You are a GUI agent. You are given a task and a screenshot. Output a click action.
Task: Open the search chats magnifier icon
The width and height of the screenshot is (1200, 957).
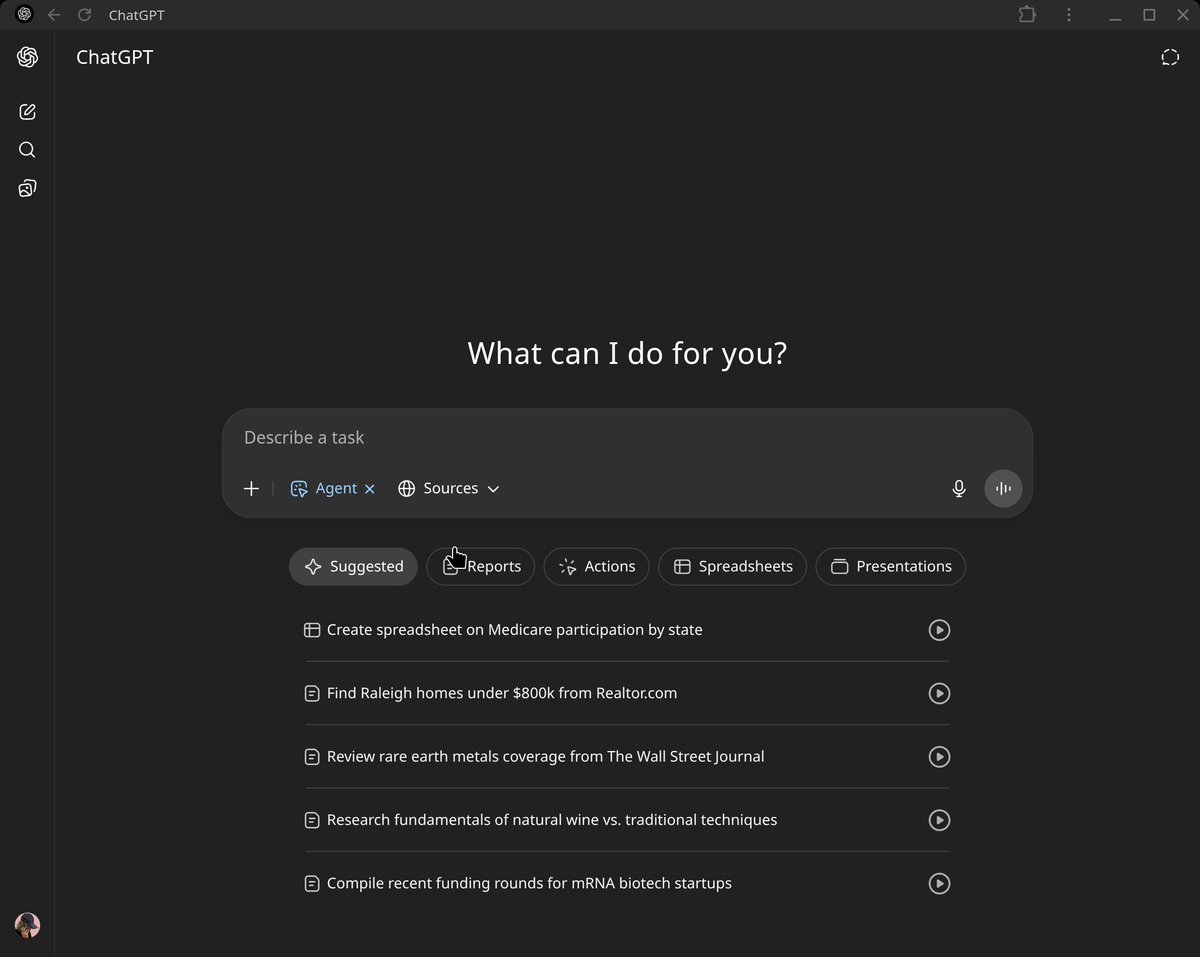tap(27, 150)
